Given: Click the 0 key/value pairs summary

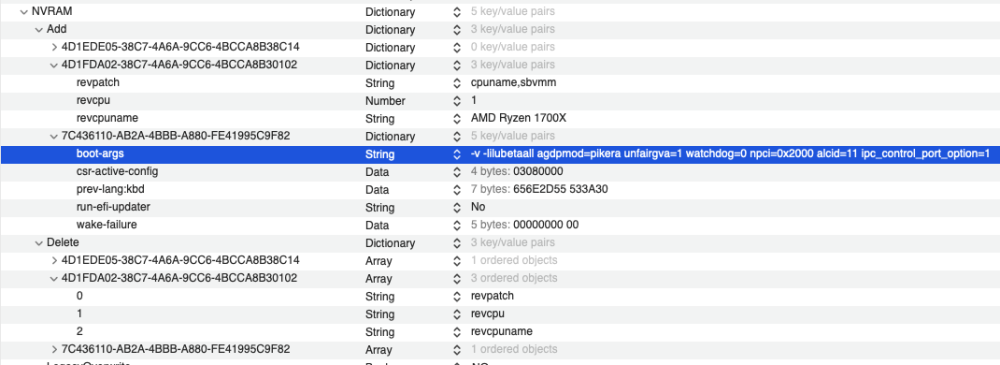Looking at the screenshot, I should point(513,47).
